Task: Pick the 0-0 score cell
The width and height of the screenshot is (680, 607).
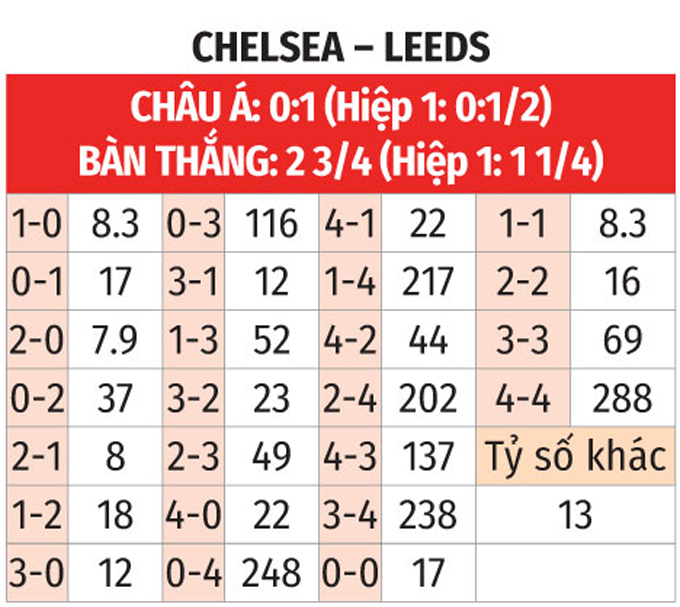Action: [349, 572]
